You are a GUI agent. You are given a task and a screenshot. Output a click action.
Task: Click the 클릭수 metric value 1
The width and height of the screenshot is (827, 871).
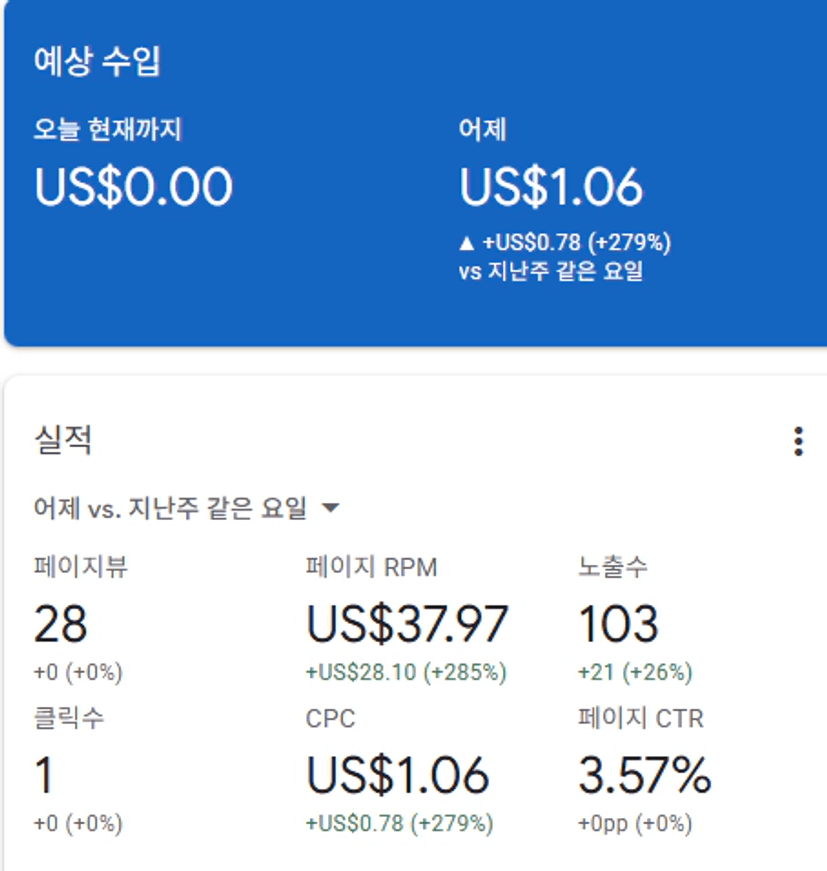tap(44, 775)
